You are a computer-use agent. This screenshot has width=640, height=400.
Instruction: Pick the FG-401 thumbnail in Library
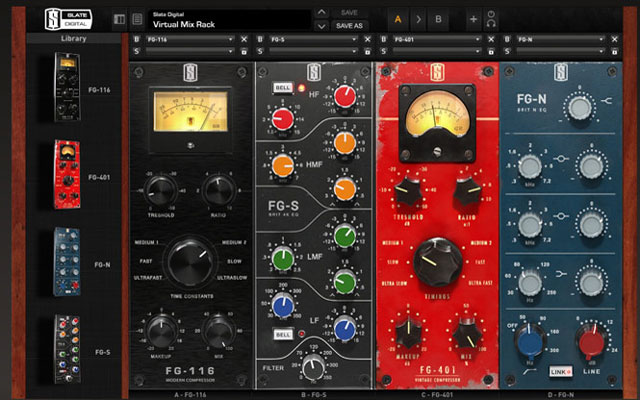67,174
